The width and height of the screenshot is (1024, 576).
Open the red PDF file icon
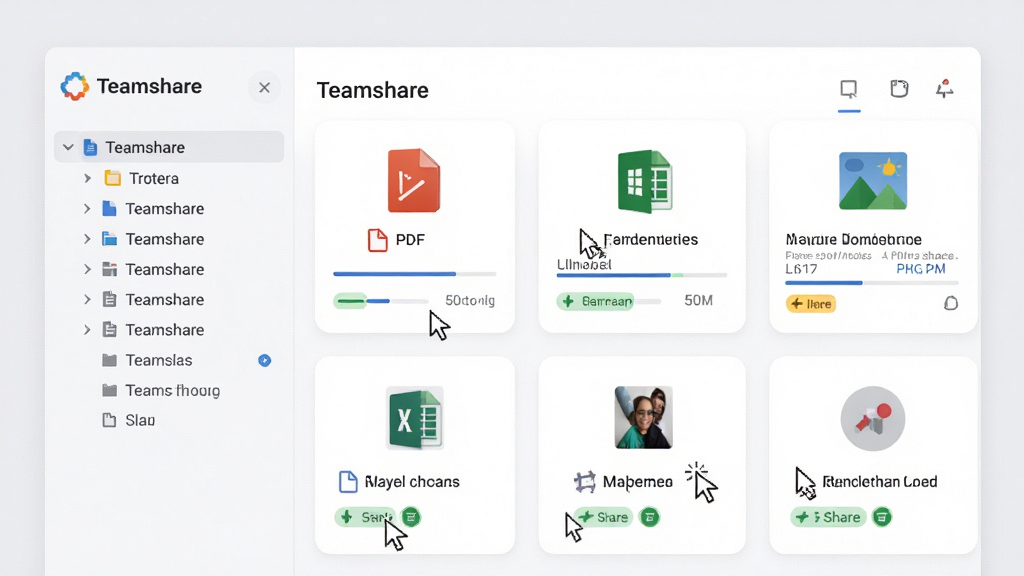pos(414,181)
